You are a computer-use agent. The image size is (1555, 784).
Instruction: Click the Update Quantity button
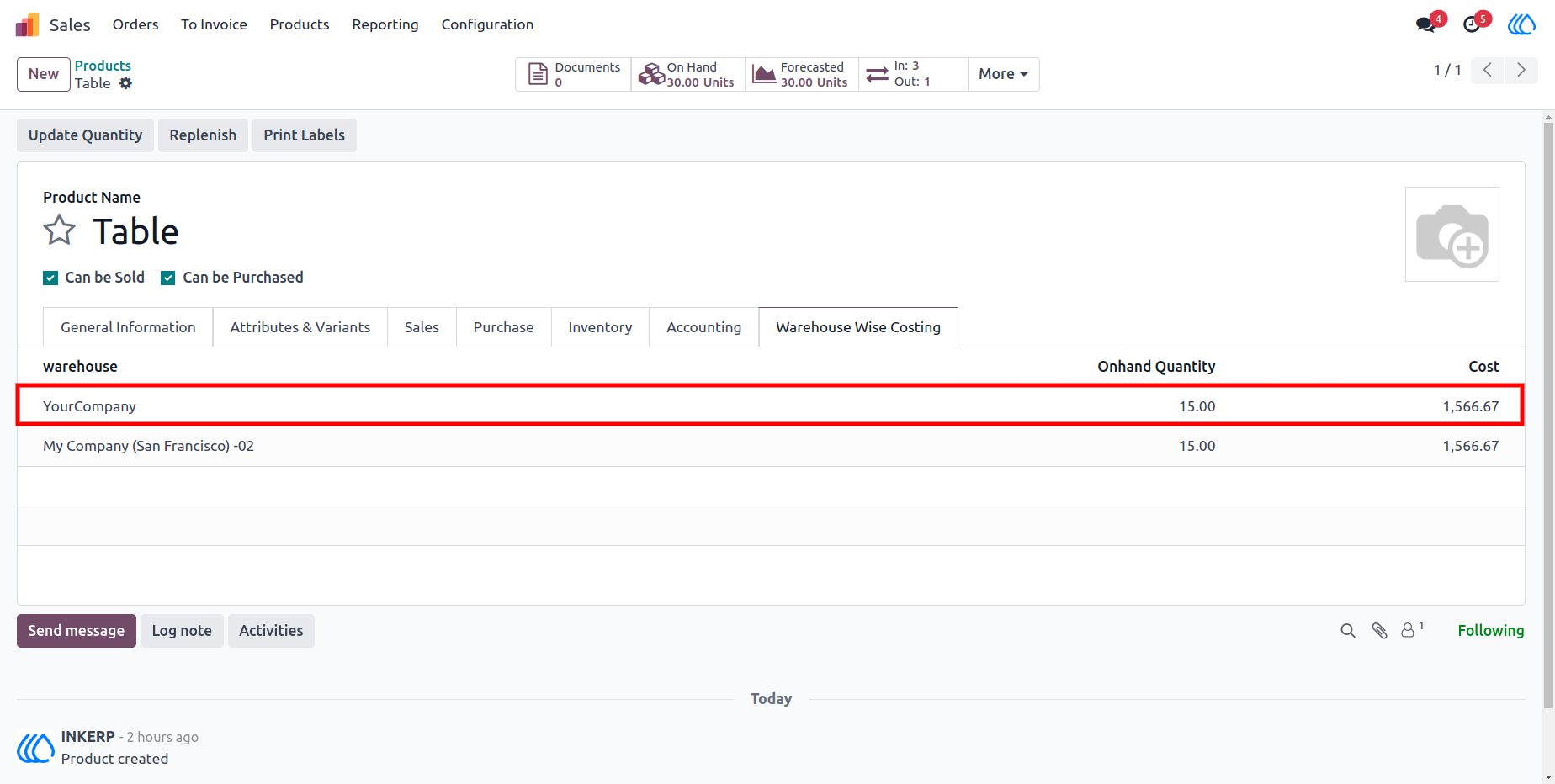pyautogui.click(x=85, y=135)
